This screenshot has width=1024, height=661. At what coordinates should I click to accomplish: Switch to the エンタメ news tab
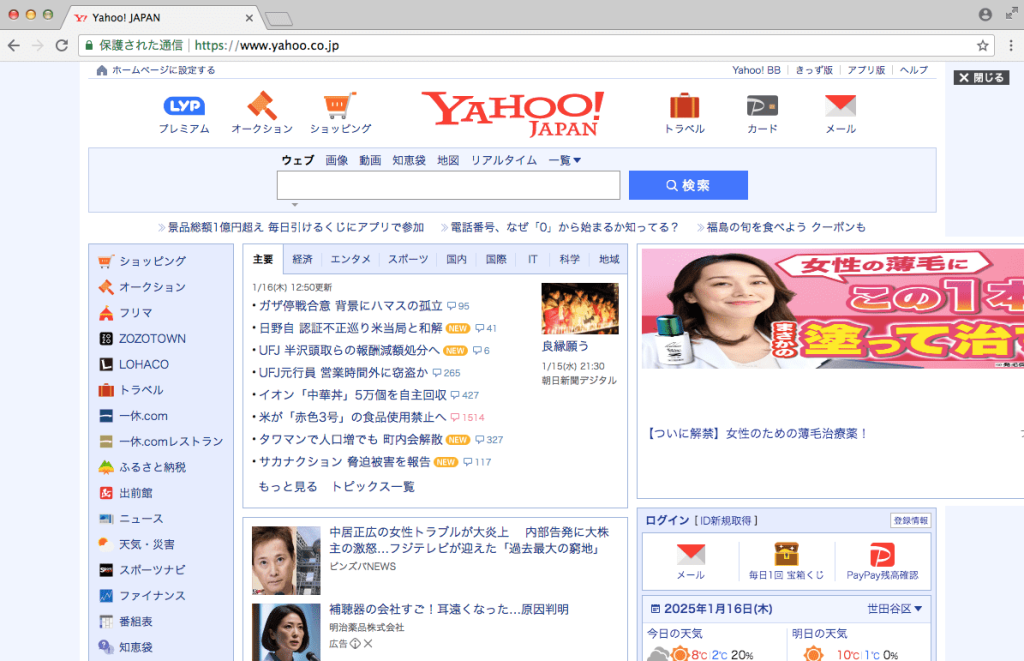(350, 259)
